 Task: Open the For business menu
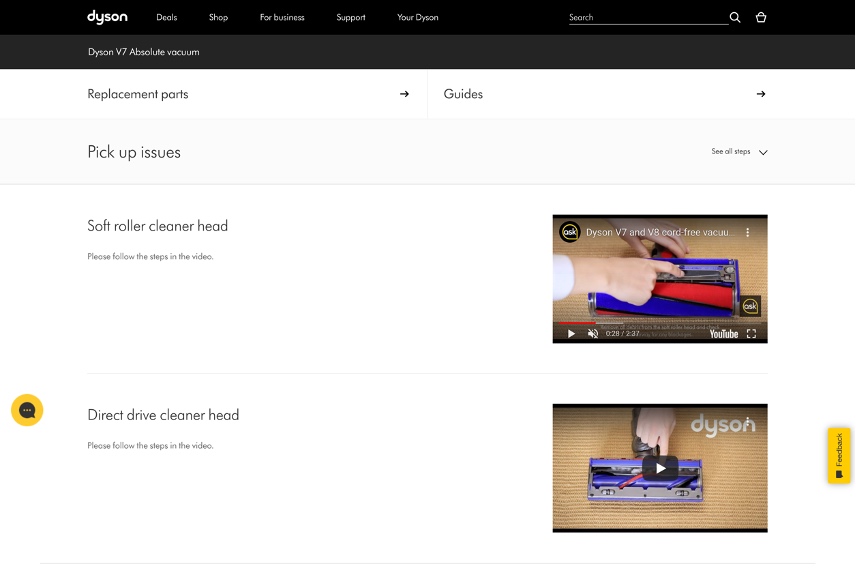pos(282,17)
